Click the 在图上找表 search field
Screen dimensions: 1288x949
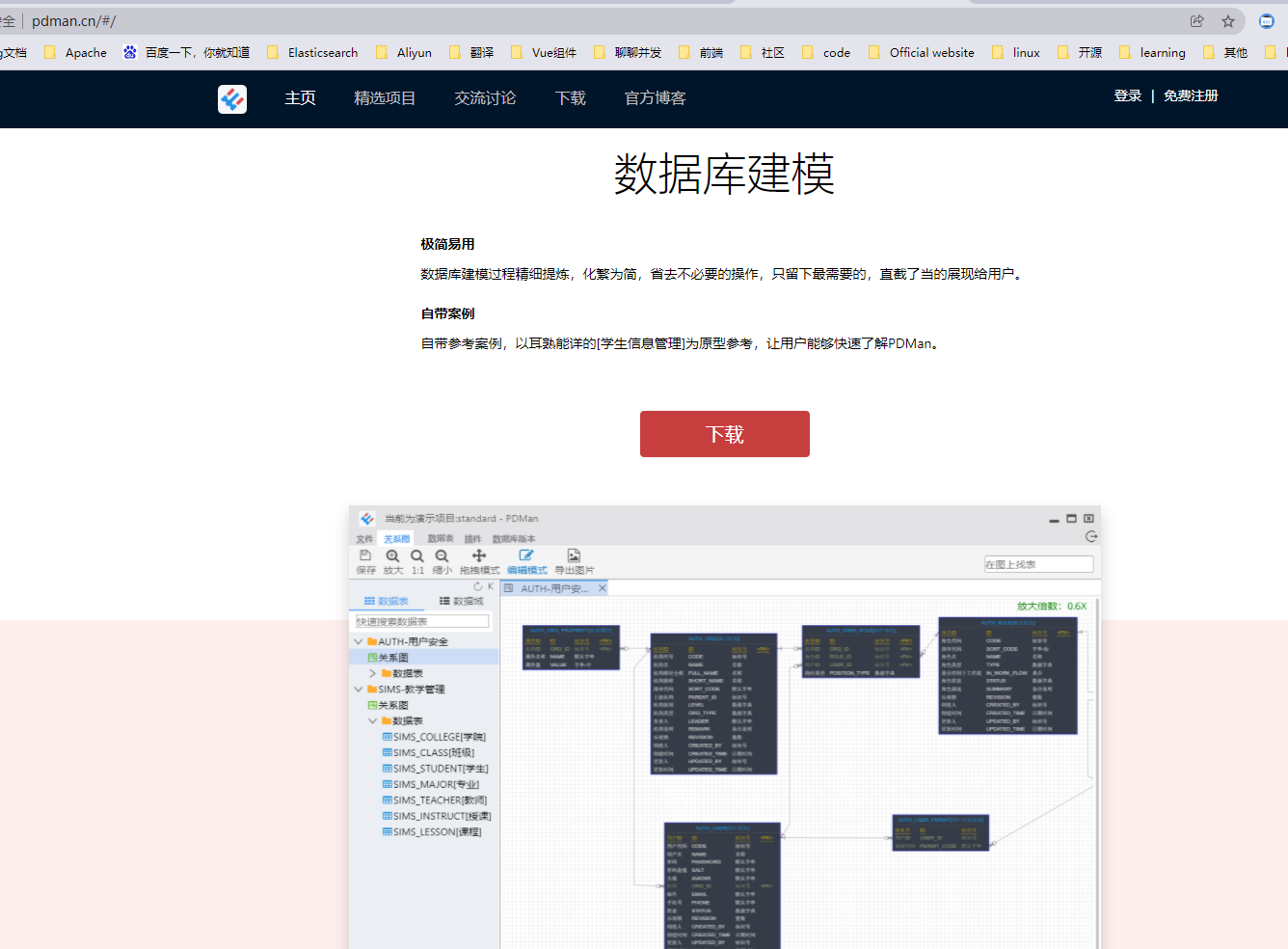[1038, 564]
